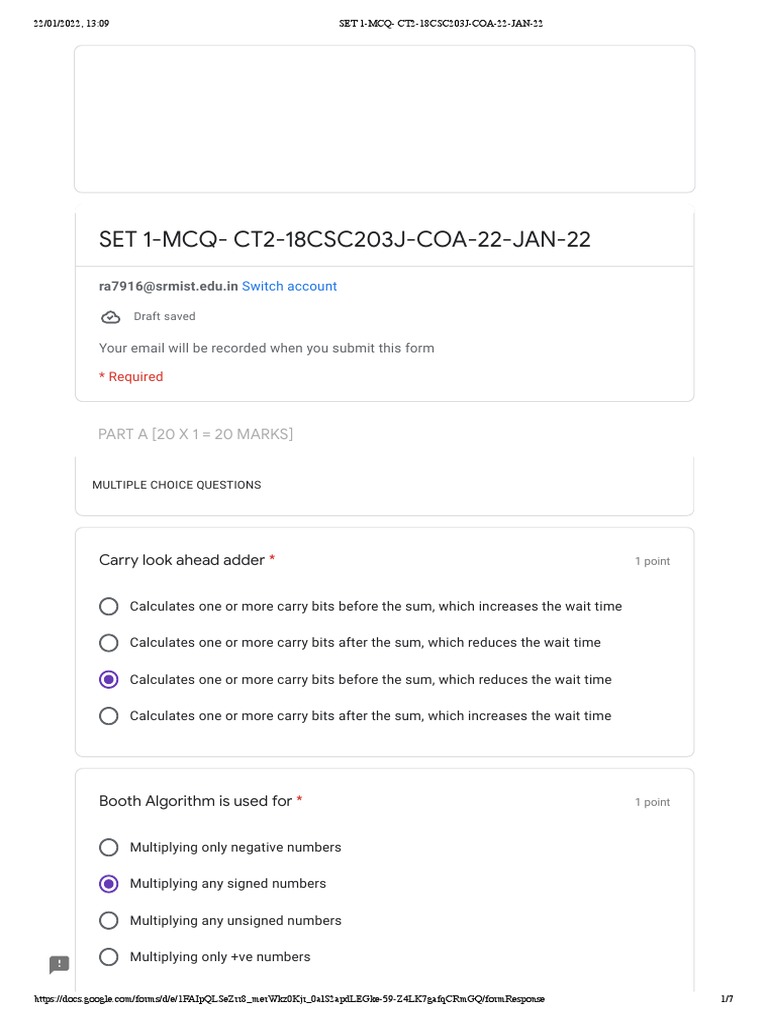Image resolution: width=768 pixels, height=1024 pixels.
Task: Select 'before the sum, increases wait time' option
Action: pos(109,606)
